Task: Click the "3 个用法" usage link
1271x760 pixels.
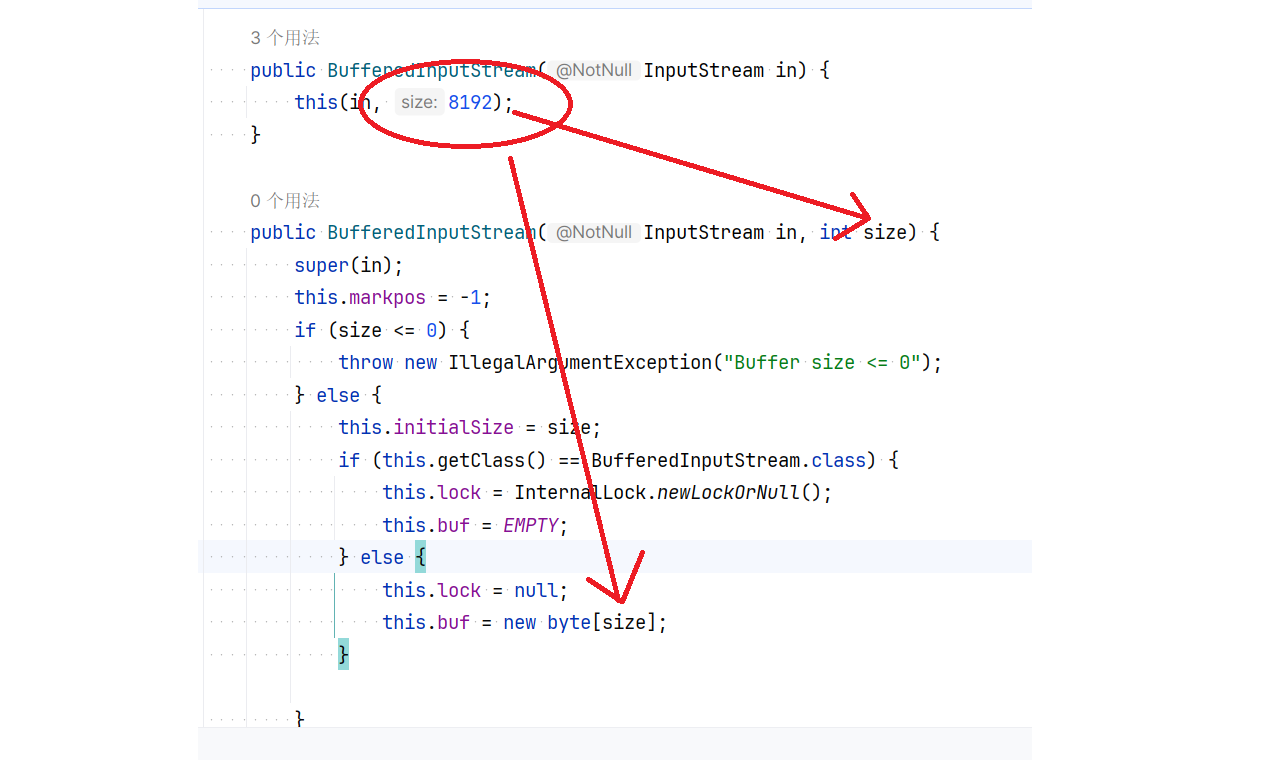Action: (284, 37)
